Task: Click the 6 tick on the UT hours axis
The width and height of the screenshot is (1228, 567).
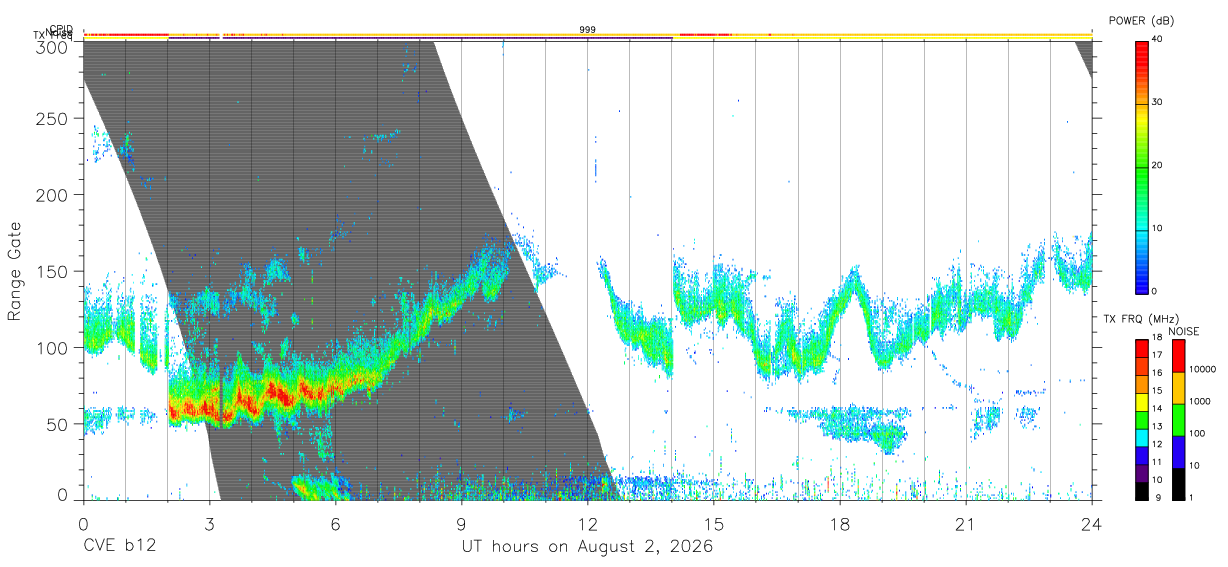Action: pyautogui.click(x=335, y=523)
